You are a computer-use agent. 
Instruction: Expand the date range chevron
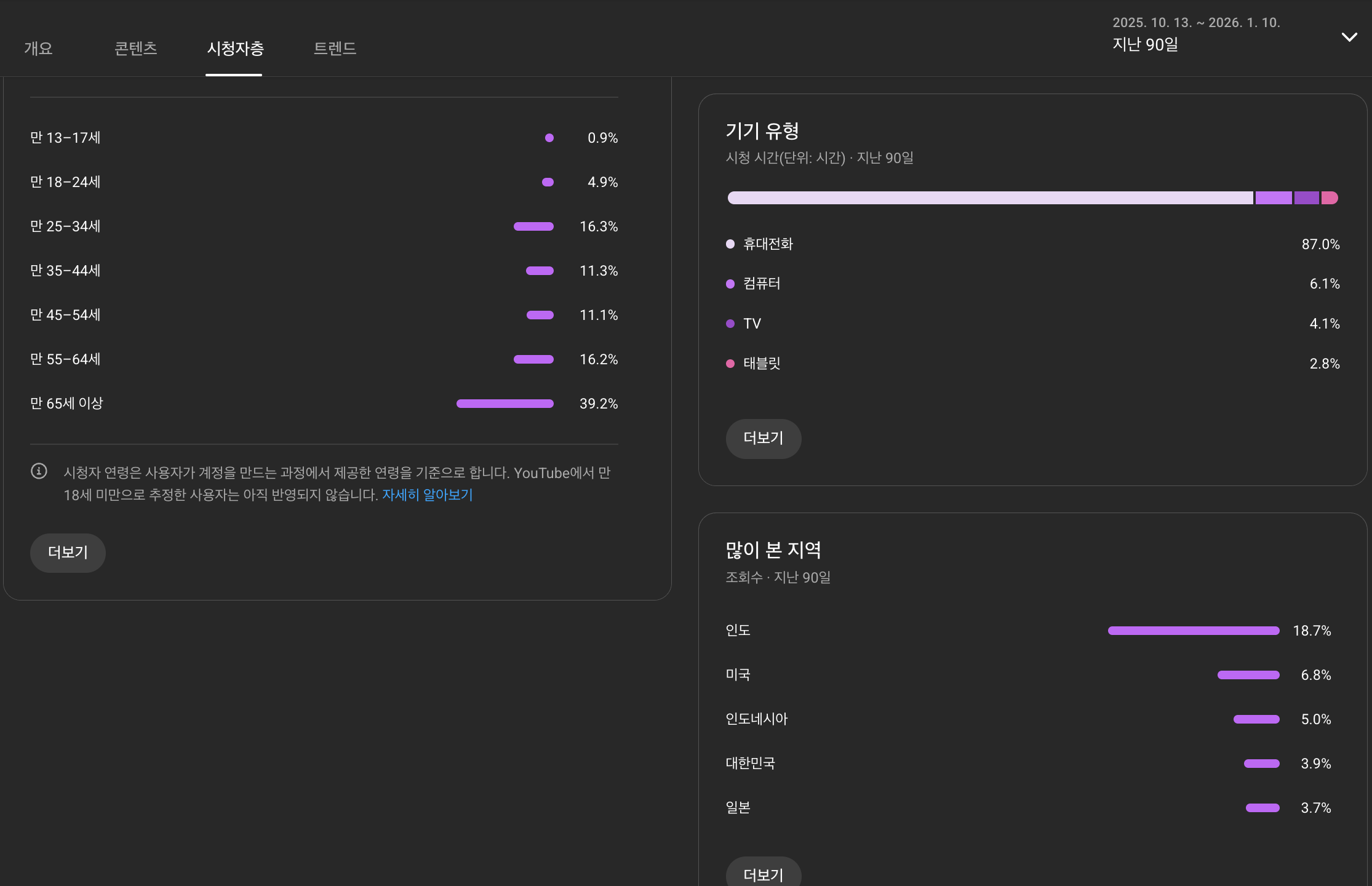1349,37
